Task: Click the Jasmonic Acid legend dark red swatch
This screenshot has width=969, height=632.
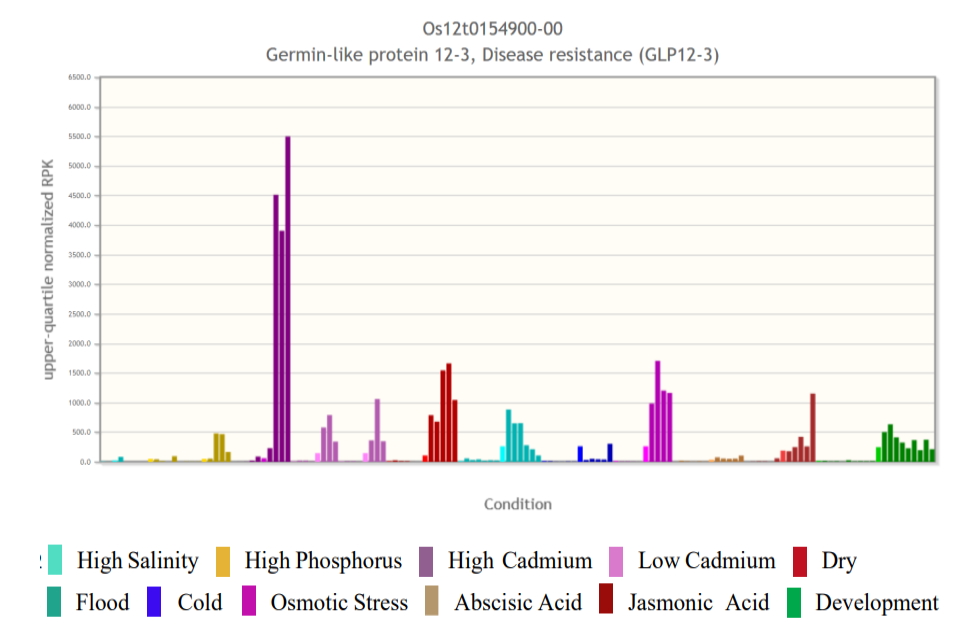Action: [606, 598]
